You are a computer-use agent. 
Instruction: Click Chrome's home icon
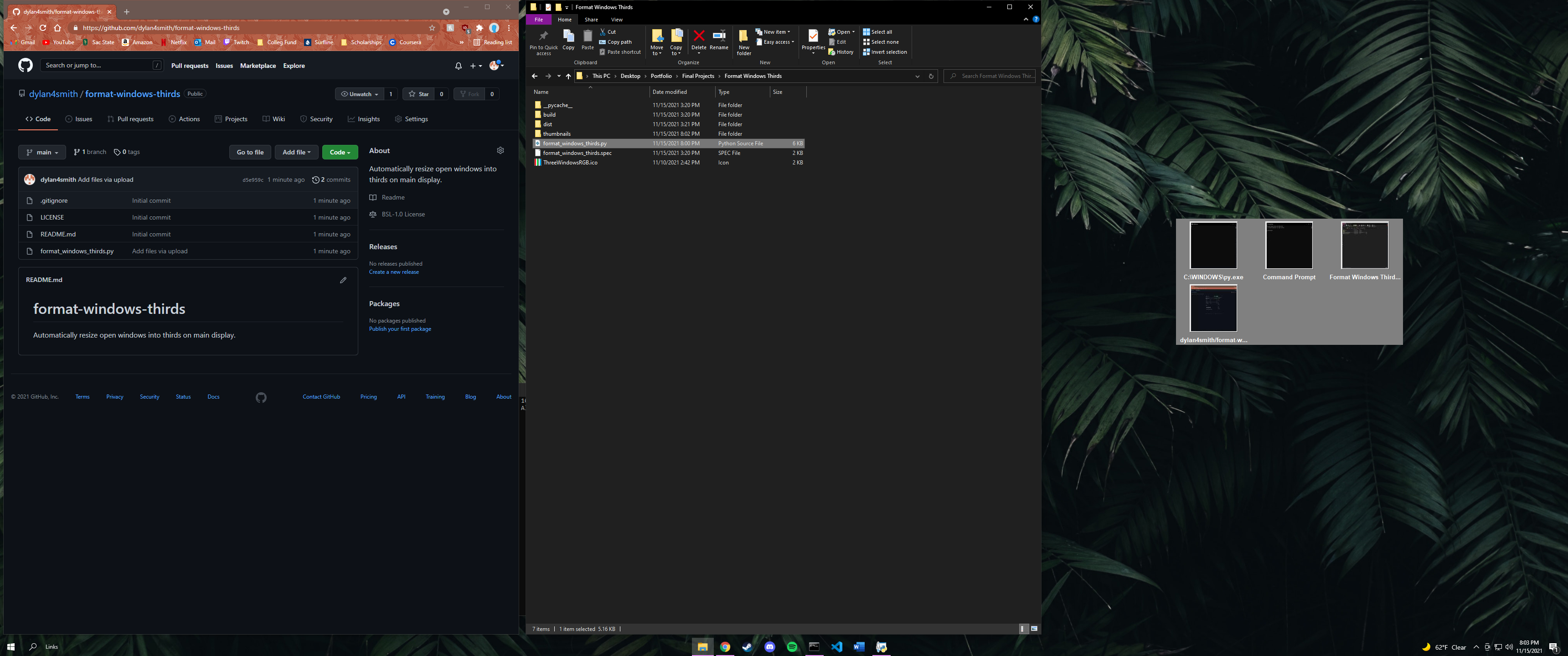(x=57, y=27)
